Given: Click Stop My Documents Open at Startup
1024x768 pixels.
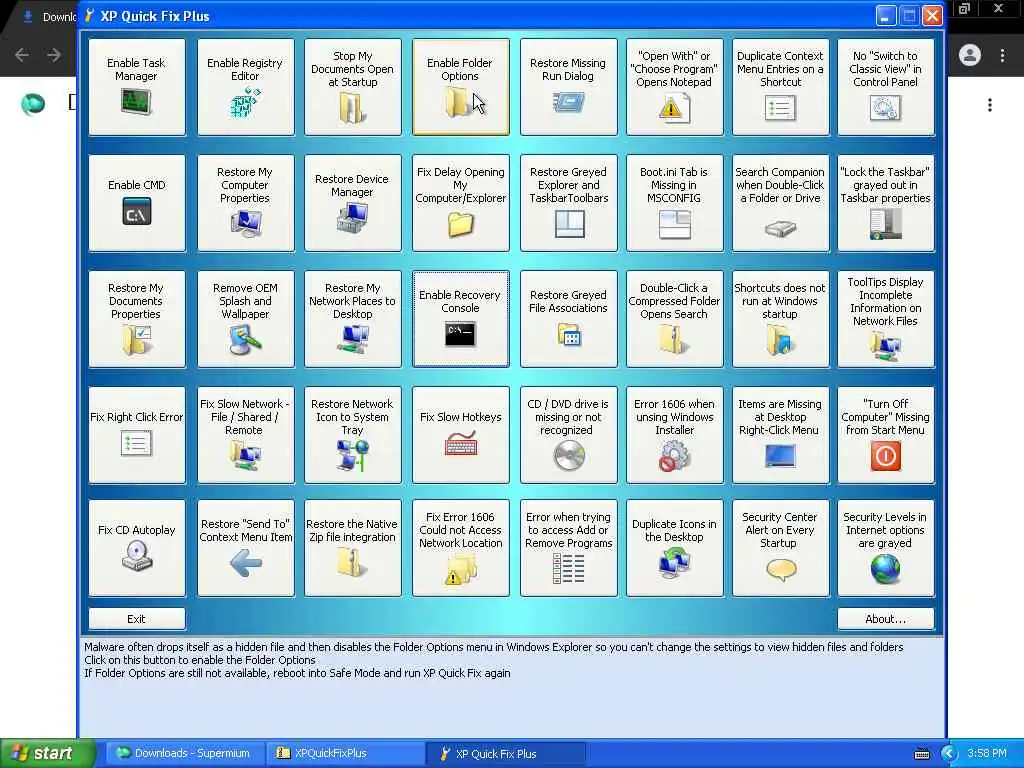Looking at the screenshot, I should (x=353, y=87).
